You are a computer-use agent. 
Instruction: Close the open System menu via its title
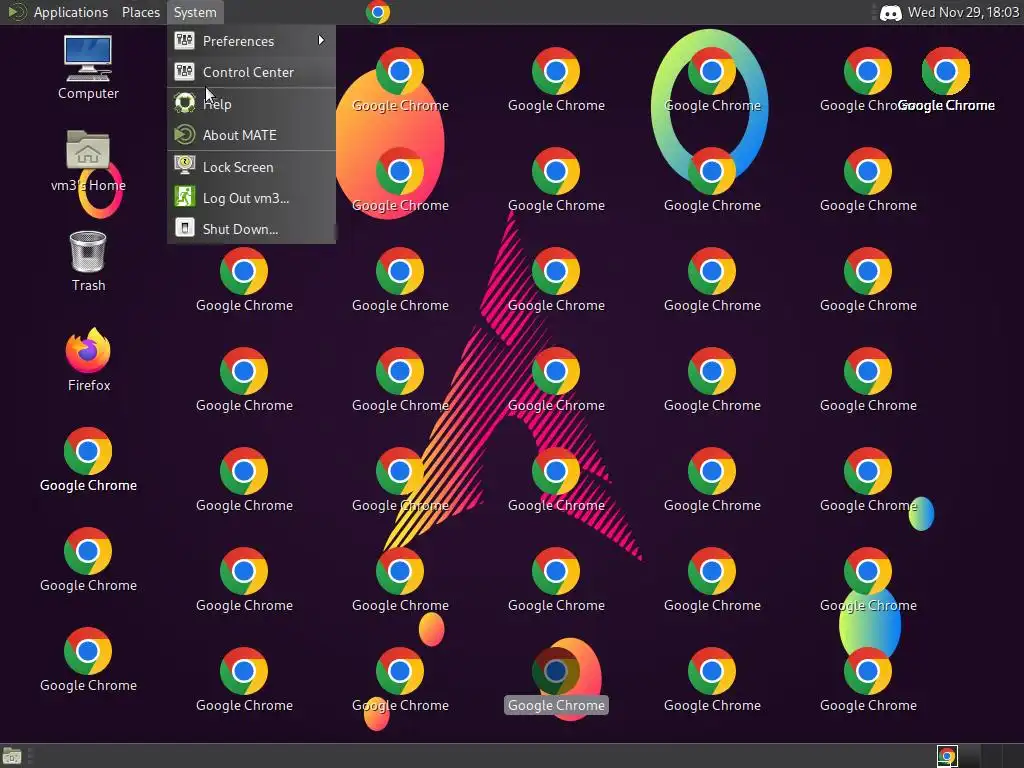pos(195,12)
